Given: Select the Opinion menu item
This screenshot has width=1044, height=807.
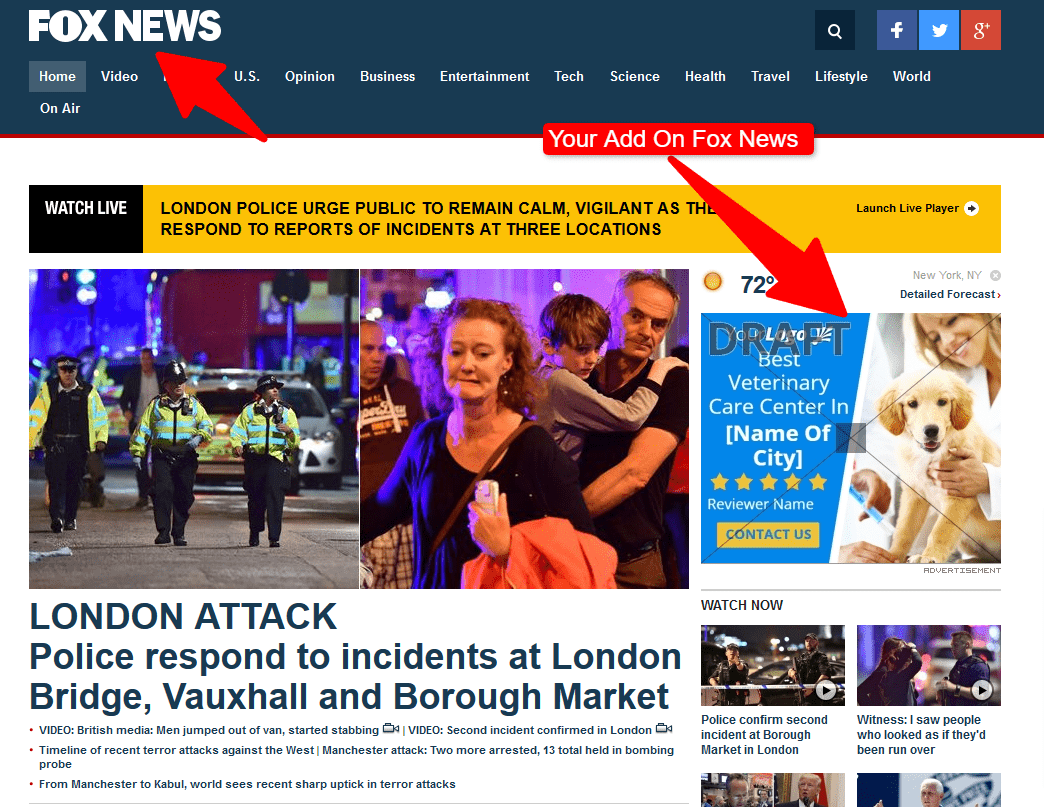Looking at the screenshot, I should (x=309, y=76).
